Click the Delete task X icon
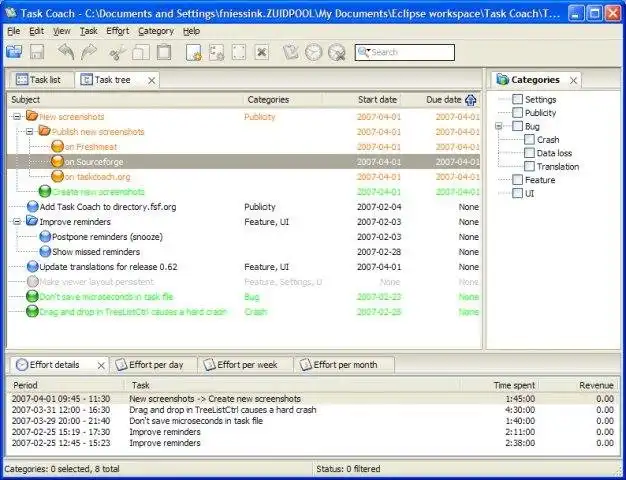This screenshot has height=480, width=626. 261,52
